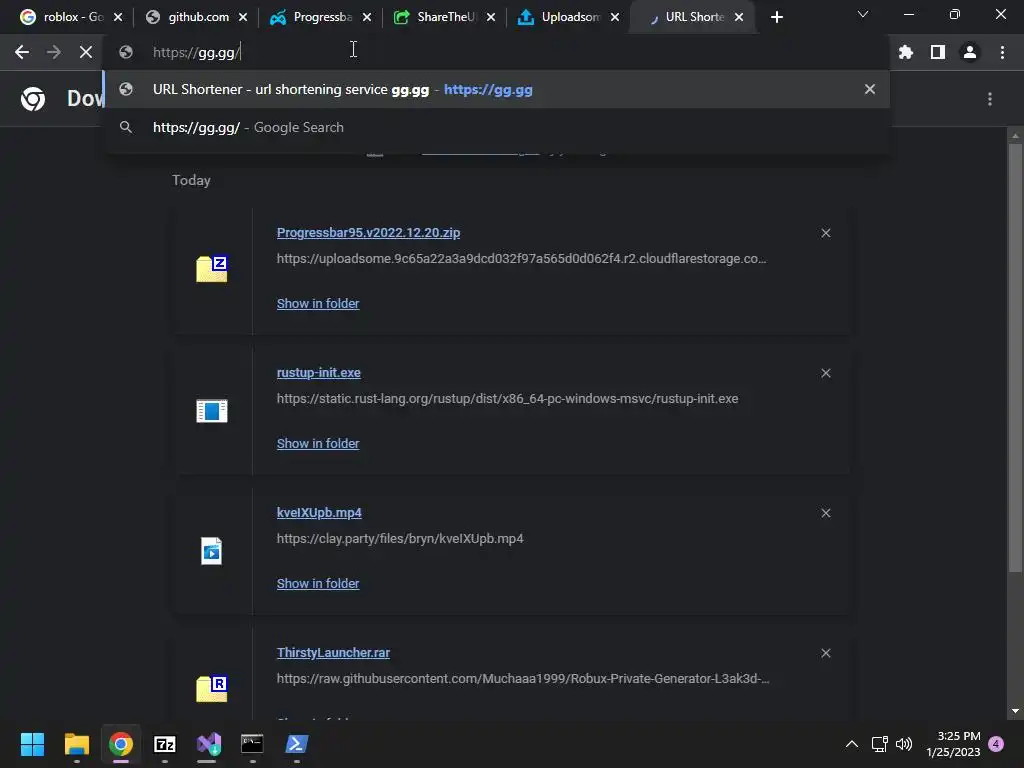
Task: Click the clay.party source URL text
Action: click(x=400, y=539)
